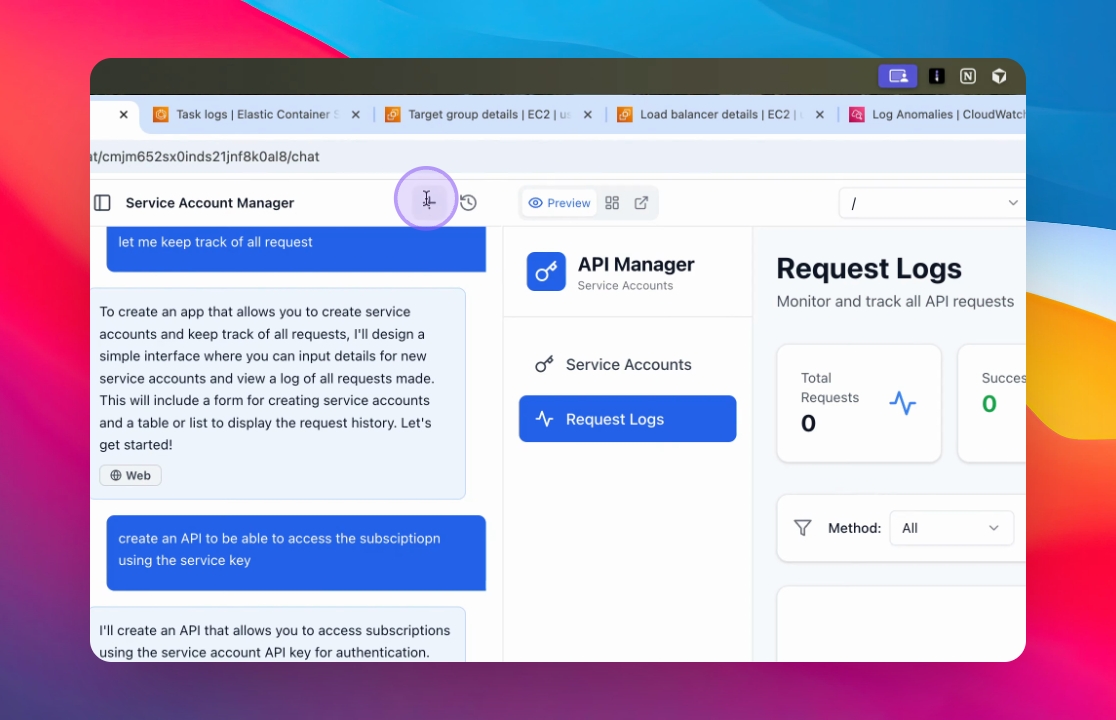1116x720 pixels.
Task: Close the Load balancer details tab
Action: click(x=820, y=115)
